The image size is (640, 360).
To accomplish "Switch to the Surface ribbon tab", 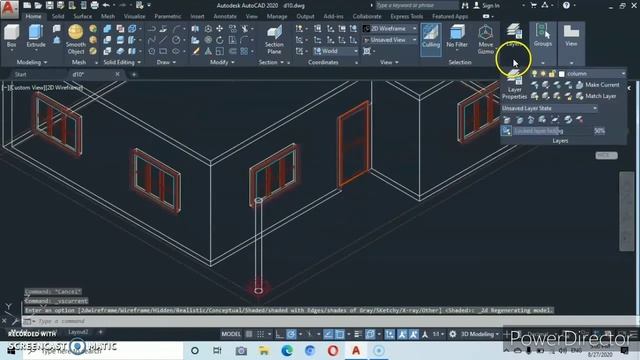I will pos(83,16).
